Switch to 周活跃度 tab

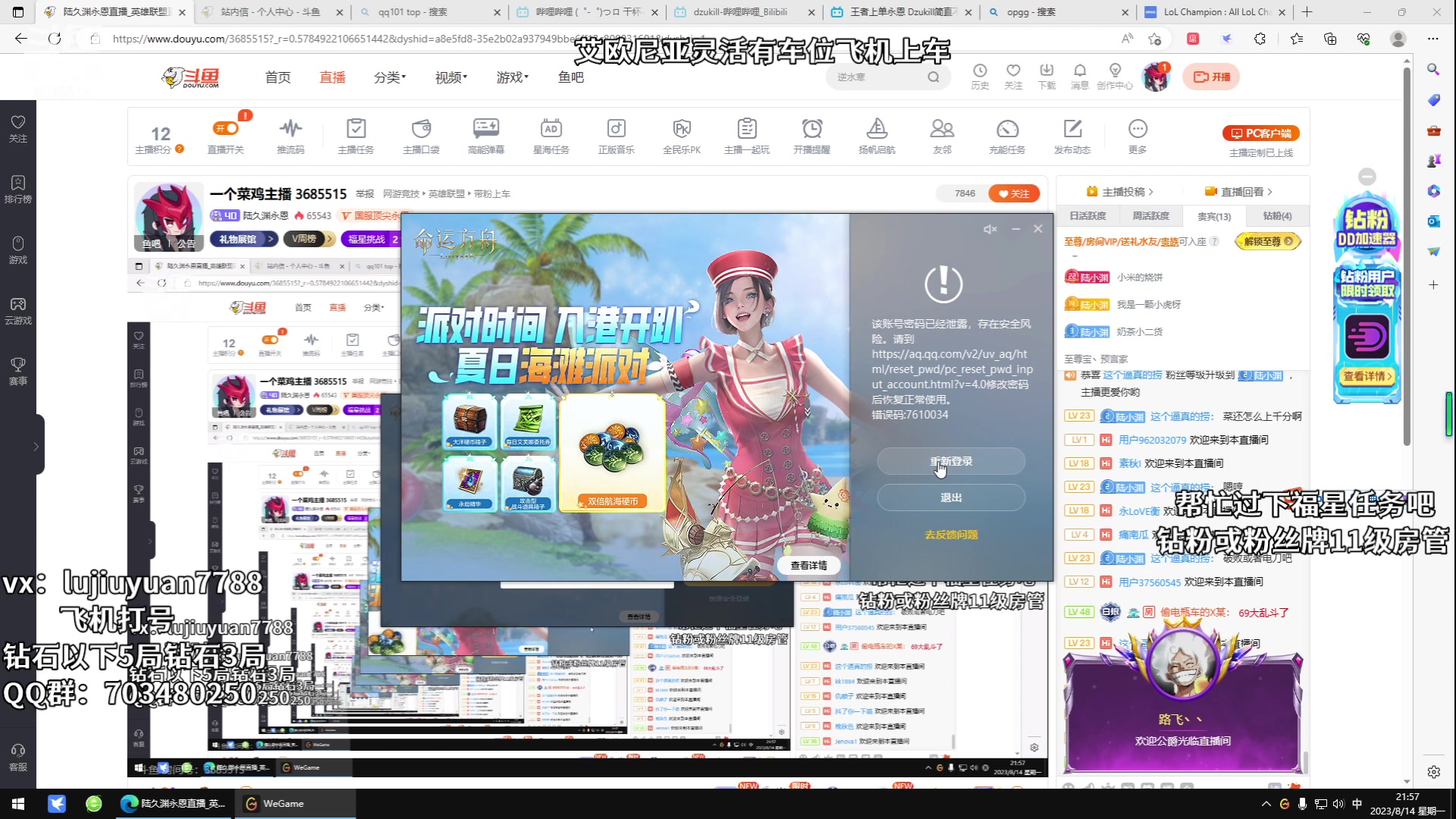click(1150, 216)
